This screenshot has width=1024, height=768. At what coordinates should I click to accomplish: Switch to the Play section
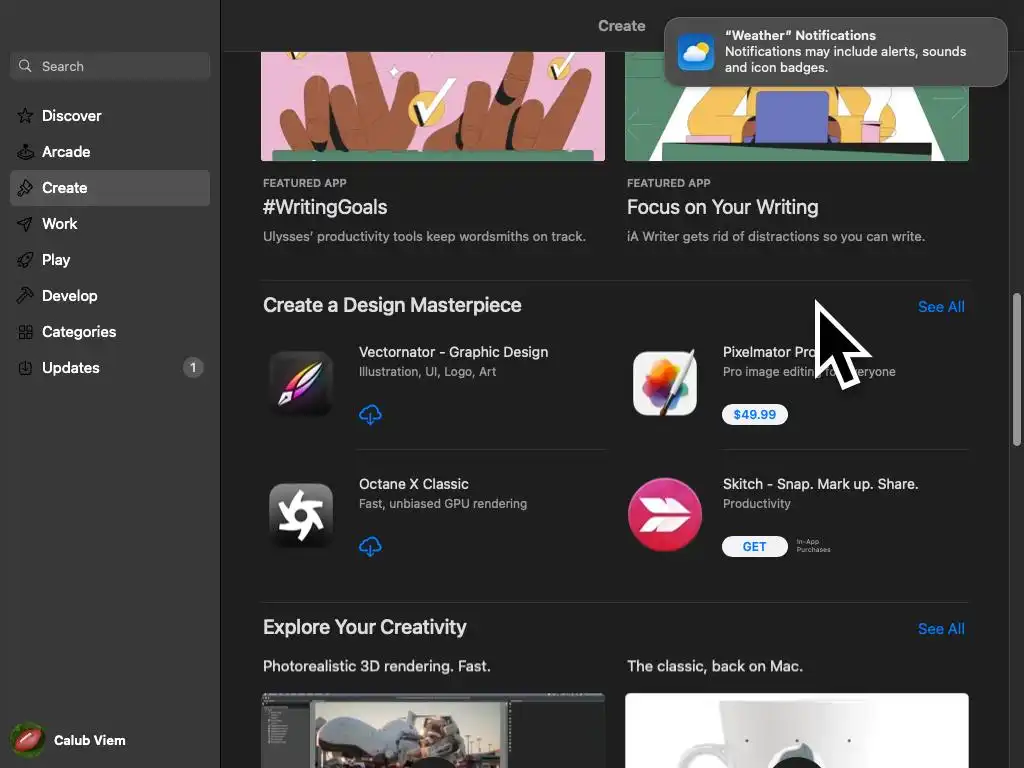coord(110,260)
